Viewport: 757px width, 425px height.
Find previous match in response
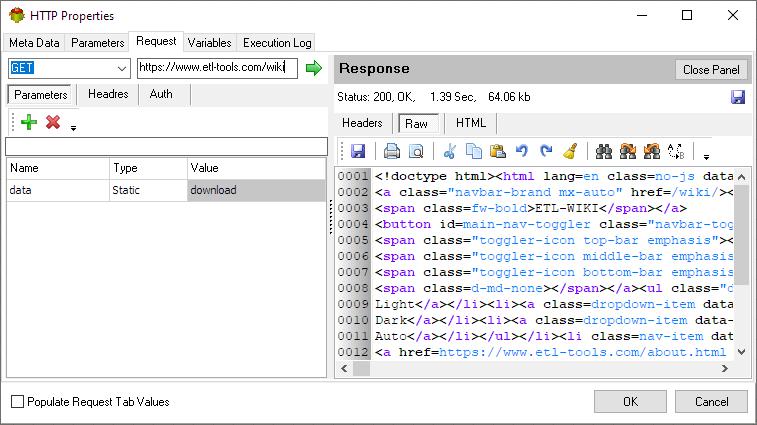click(x=652, y=151)
